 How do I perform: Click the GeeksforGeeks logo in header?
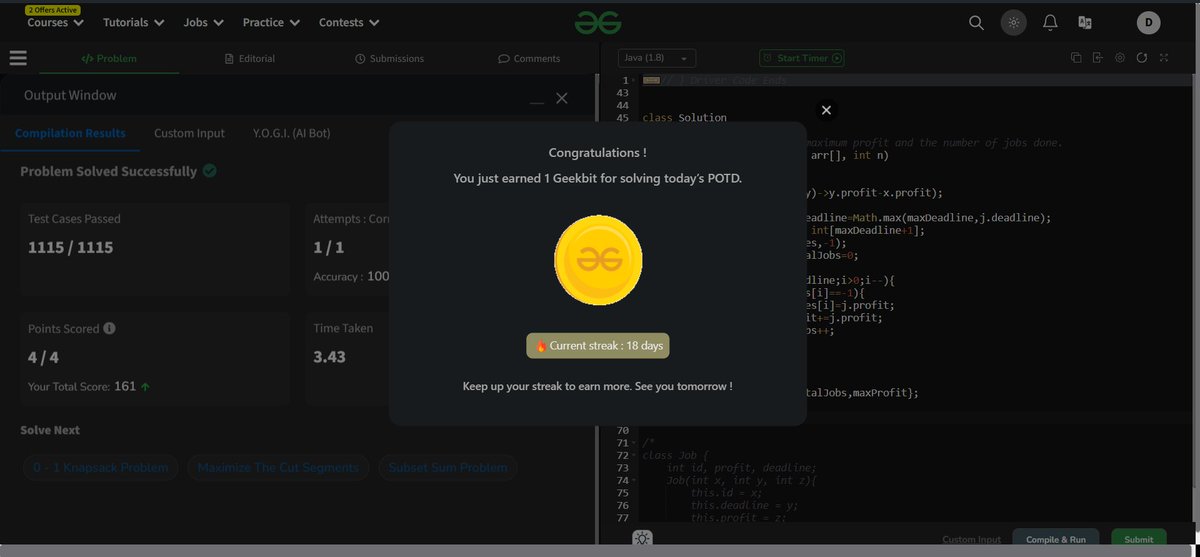click(x=599, y=22)
